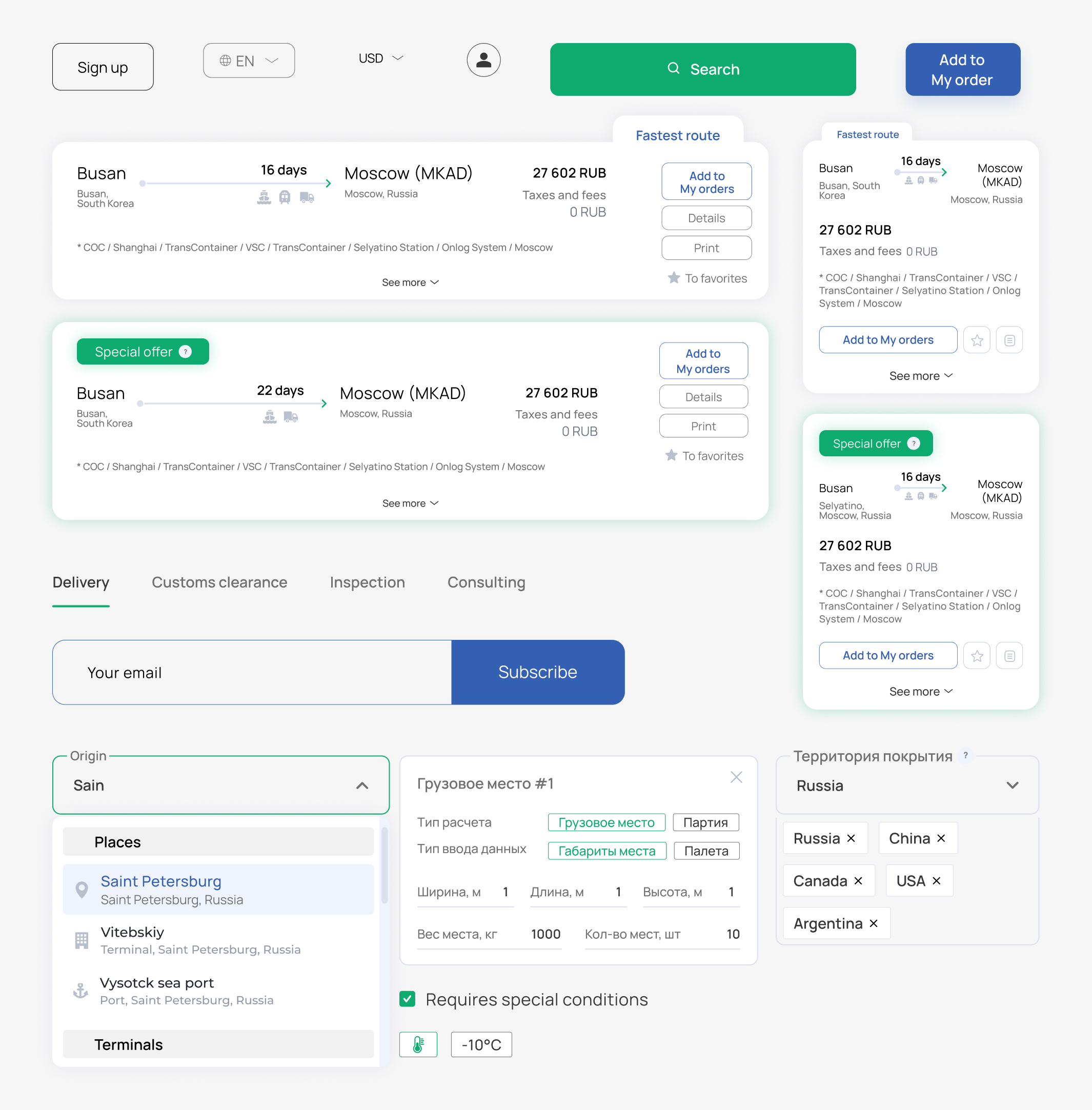Image resolution: width=1092 pixels, height=1110 pixels.
Task: Click the Subscribe button
Action: pyautogui.click(x=537, y=672)
